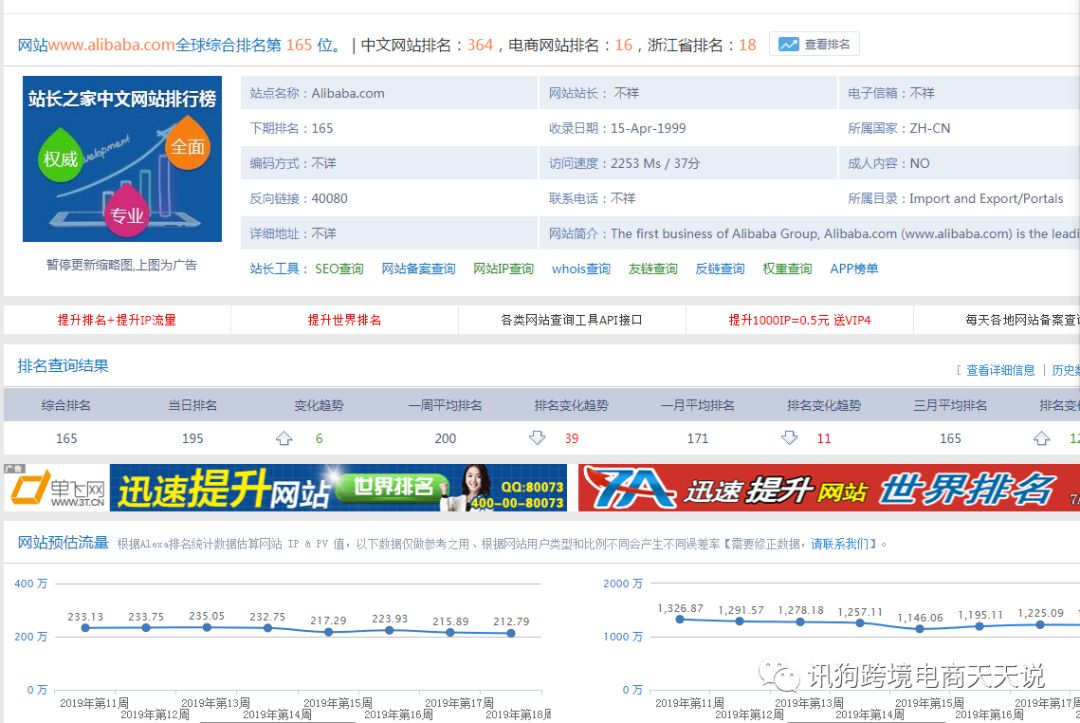The width and height of the screenshot is (1080, 723).
Task: Click the 提升排名+提升IP流量 promo link
Action: point(117,320)
